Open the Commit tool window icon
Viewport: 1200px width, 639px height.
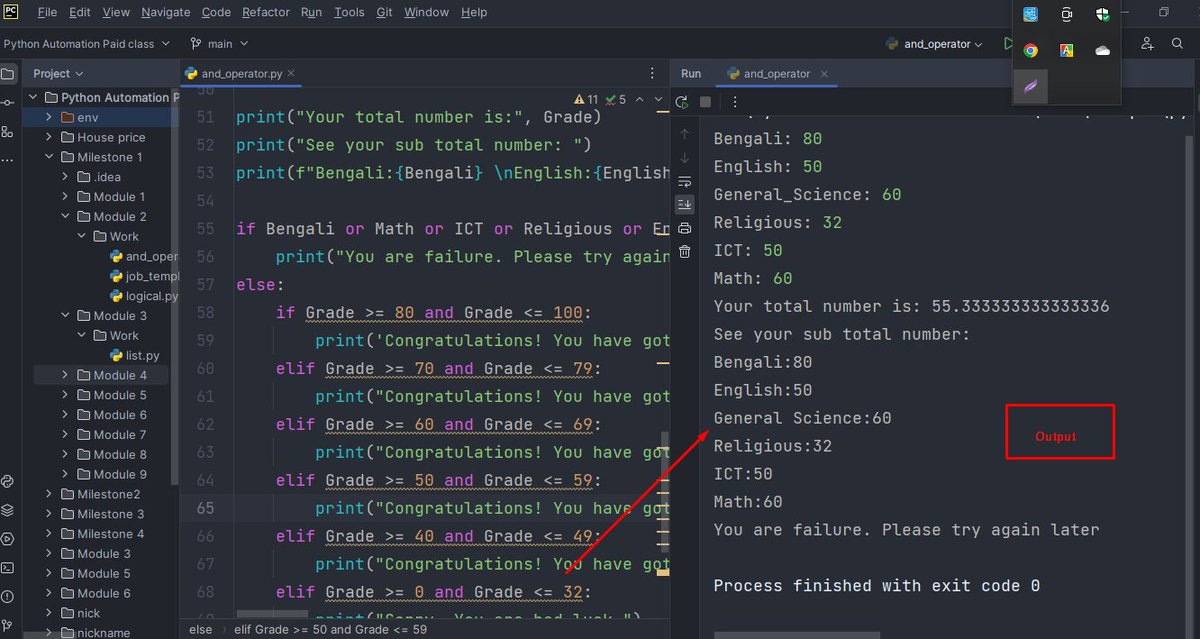coord(8,103)
